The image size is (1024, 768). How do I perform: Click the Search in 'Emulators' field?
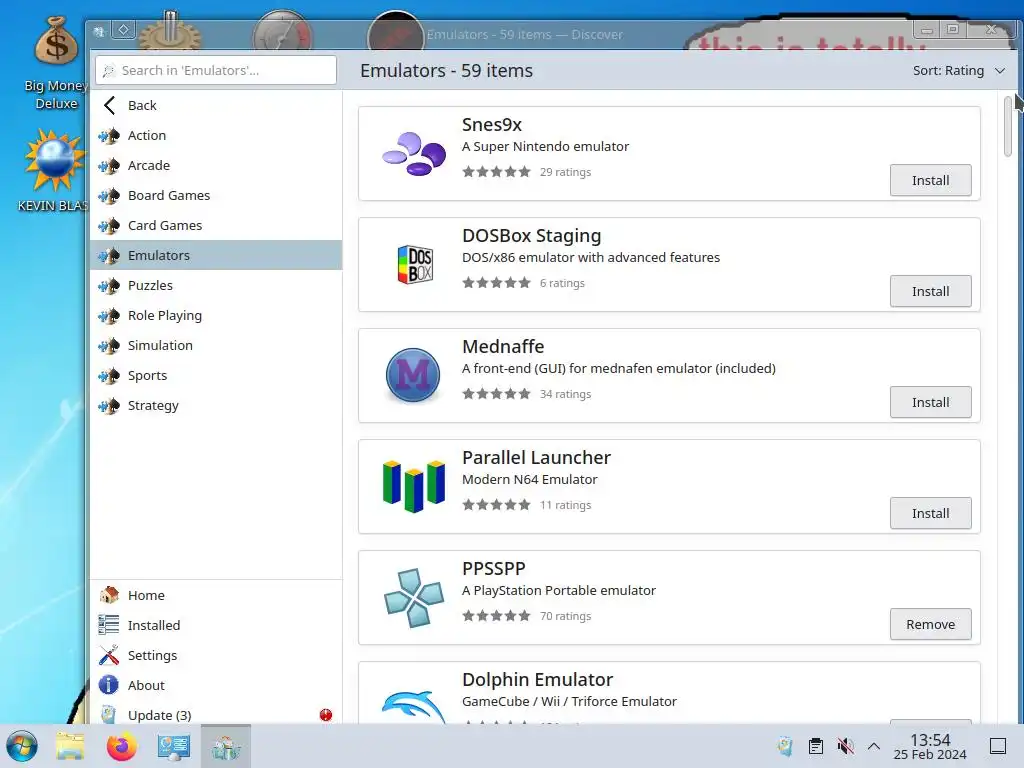[x=216, y=70]
